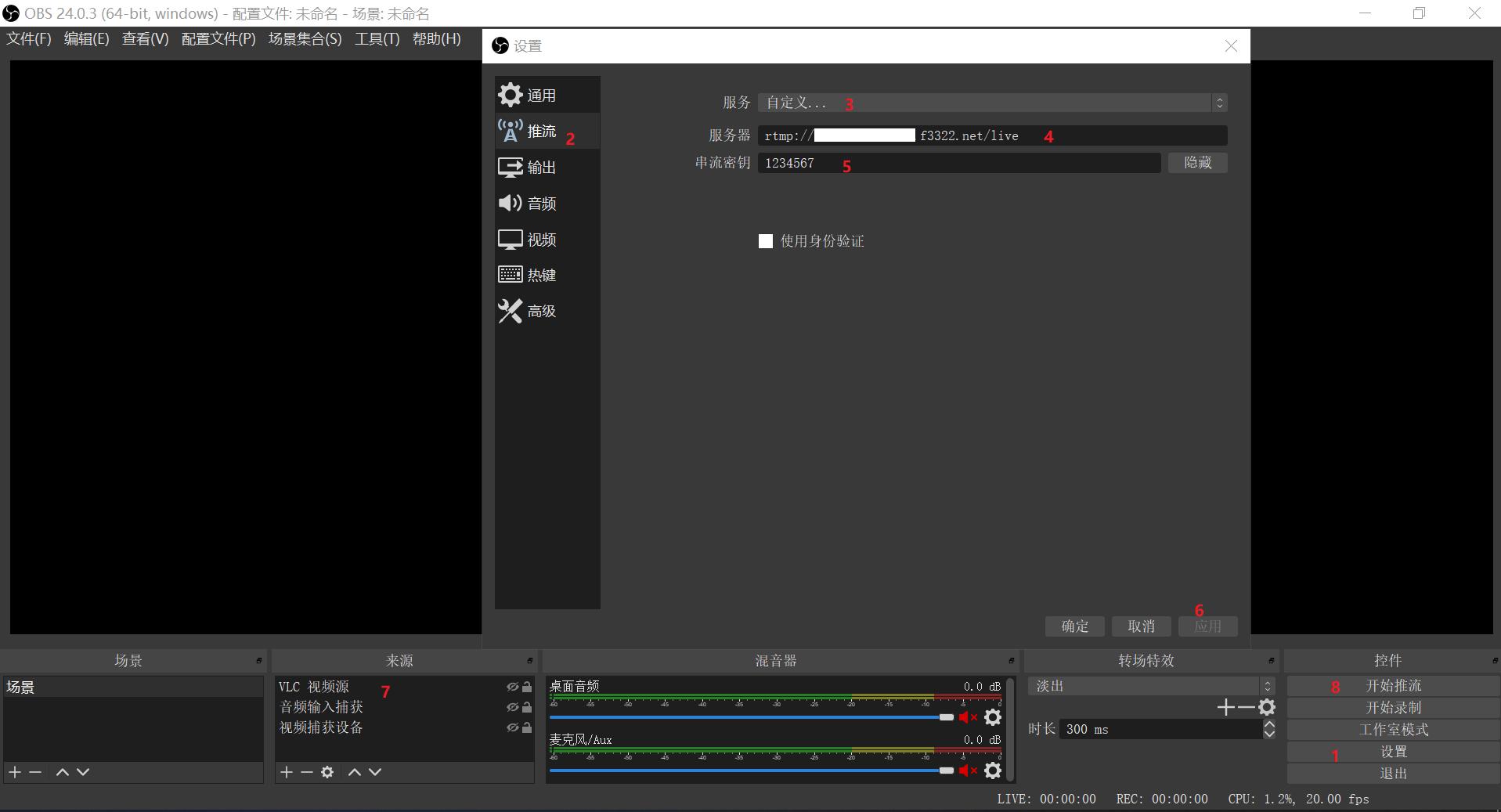
Task: Open the 音频 audio settings section
Action: (540, 204)
